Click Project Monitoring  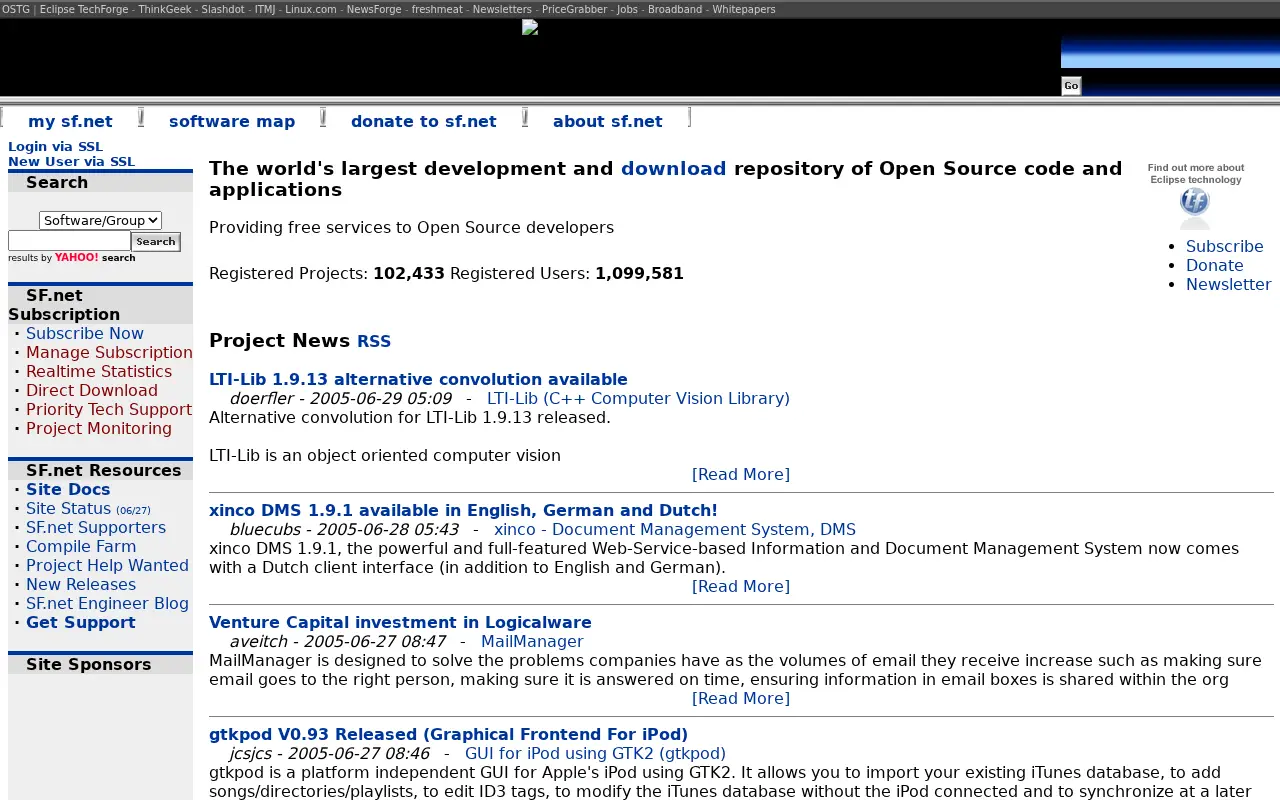pyautogui.click(x=99, y=428)
